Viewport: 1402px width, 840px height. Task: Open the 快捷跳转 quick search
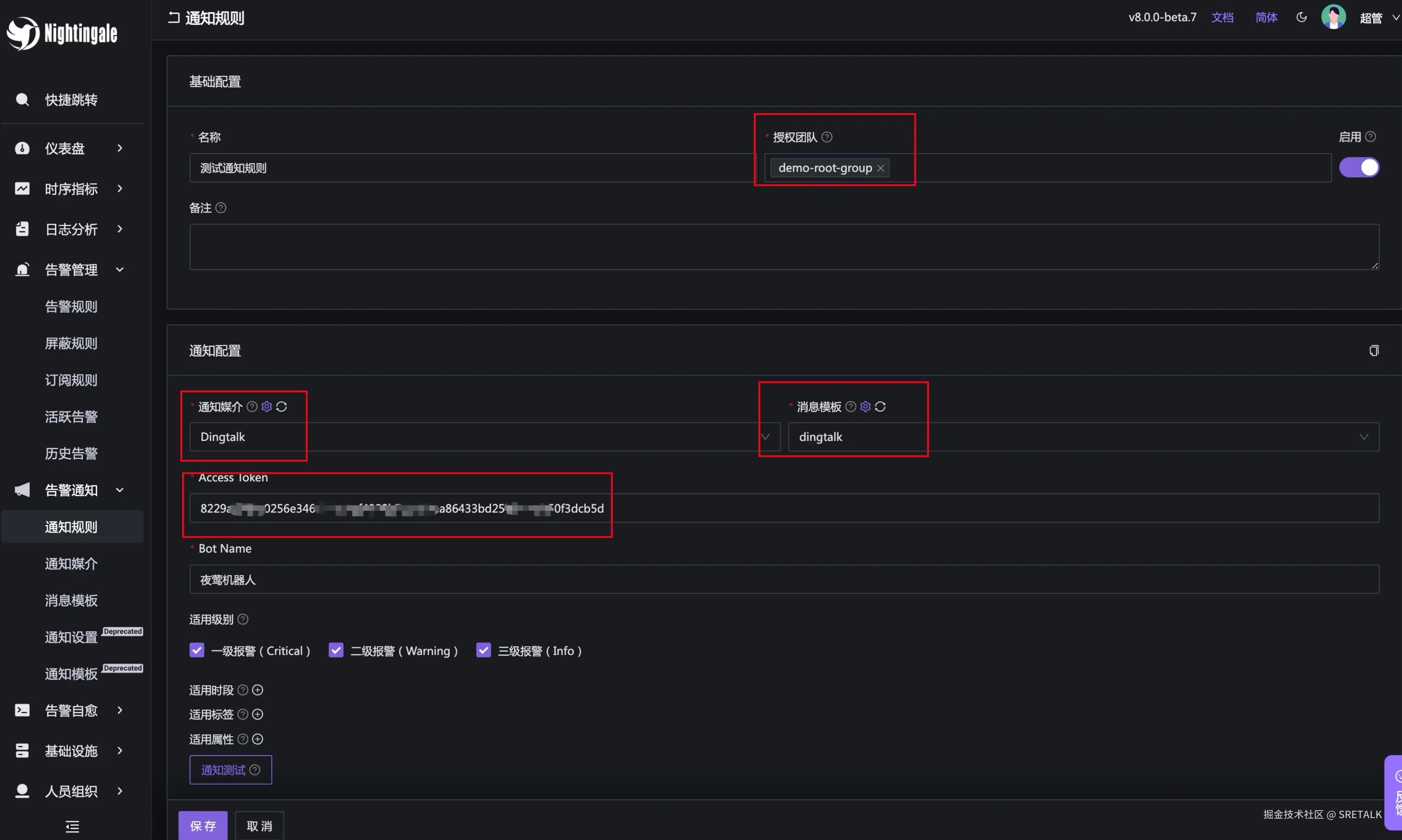coord(72,100)
